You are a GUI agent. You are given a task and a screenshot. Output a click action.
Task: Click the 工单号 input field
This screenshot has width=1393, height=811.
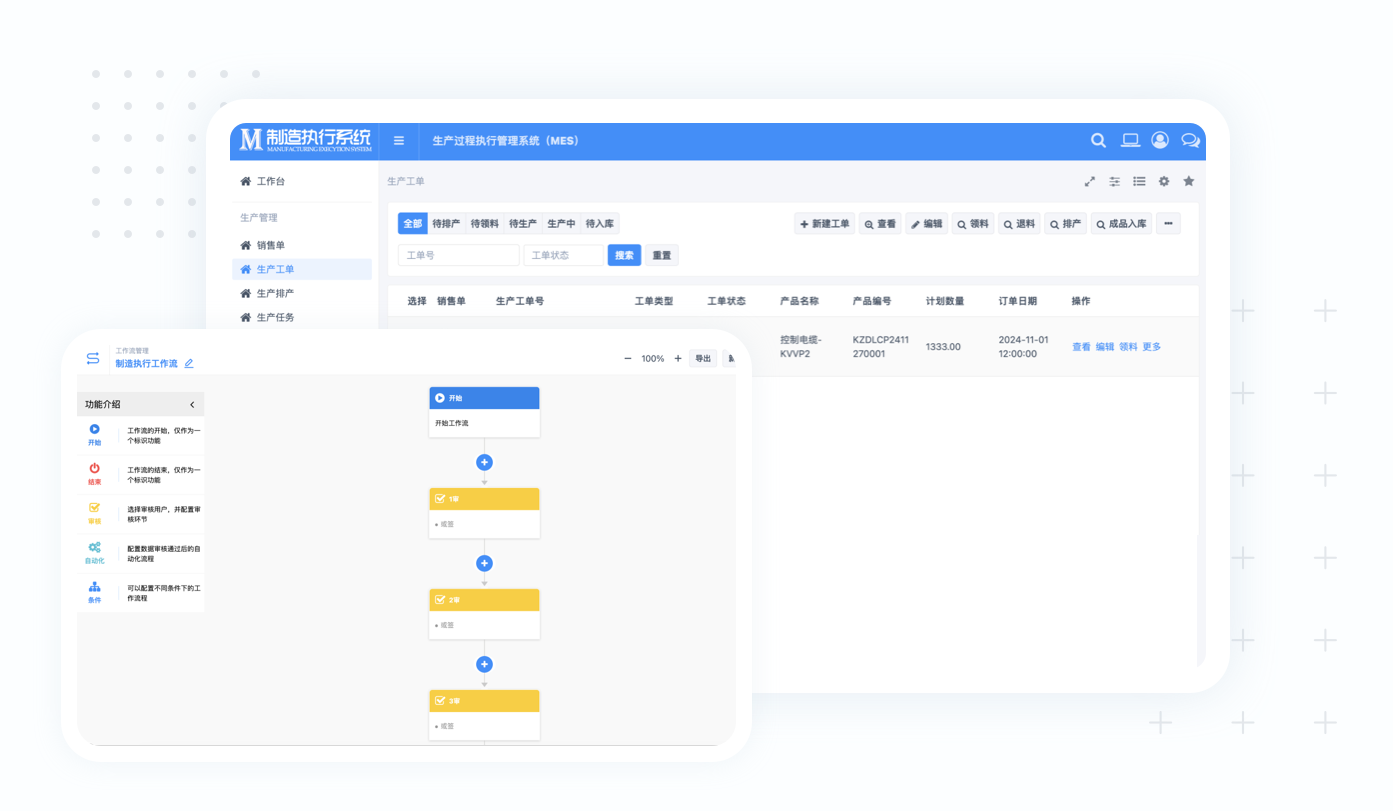pos(458,256)
